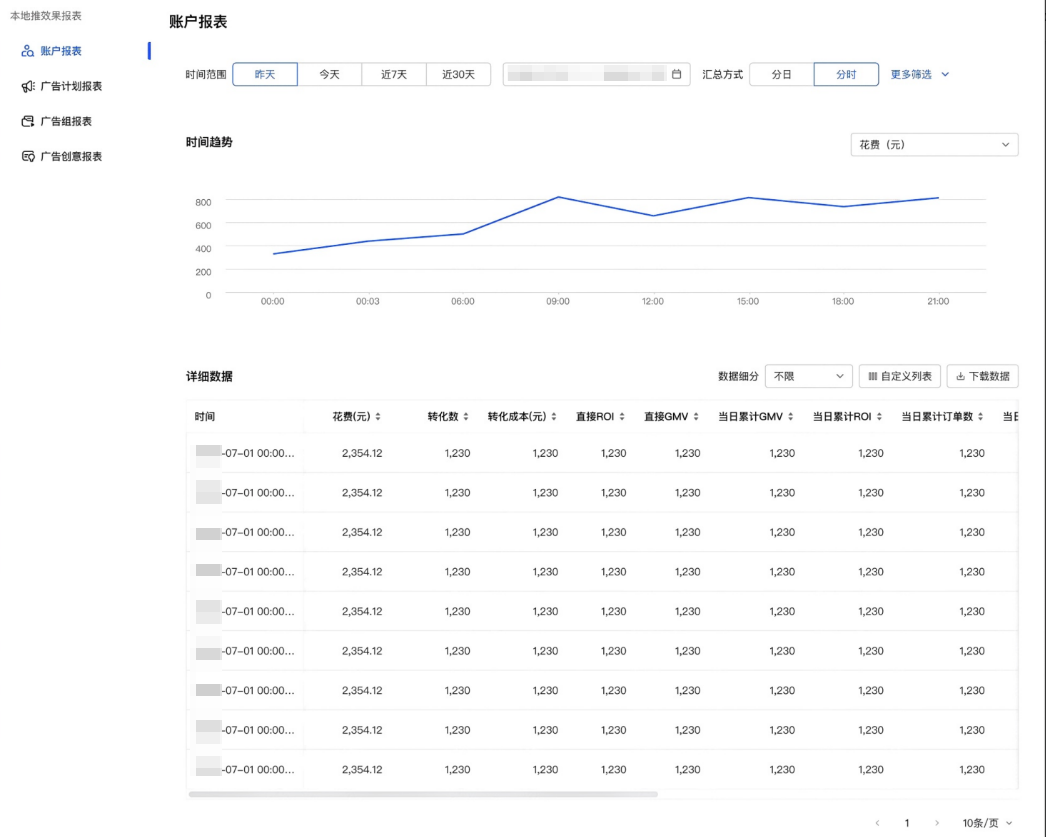Click the 账户报表 sidebar icon
This screenshot has height=837, width=1046.
point(28,51)
